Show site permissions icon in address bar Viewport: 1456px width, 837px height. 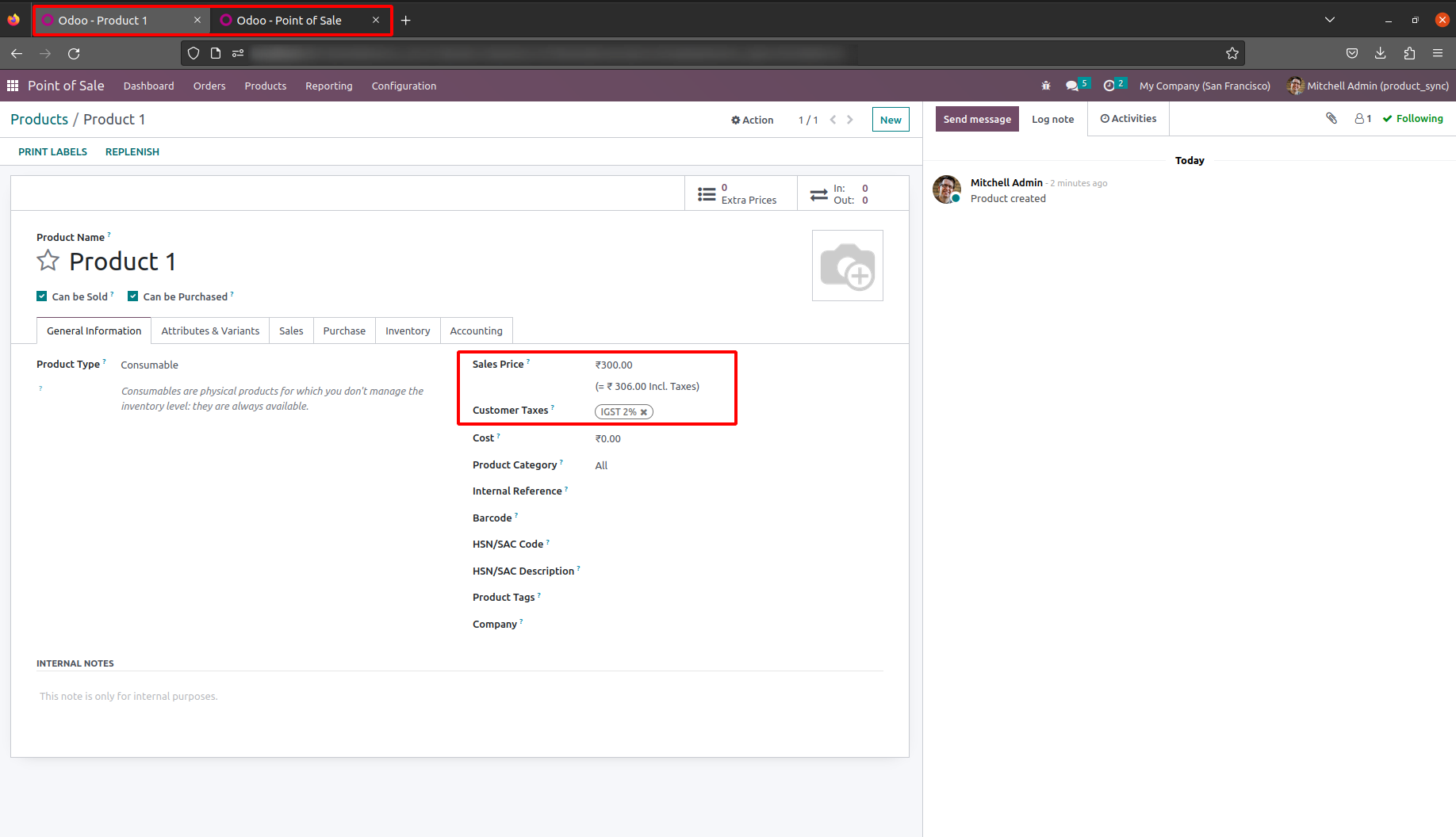(x=238, y=53)
